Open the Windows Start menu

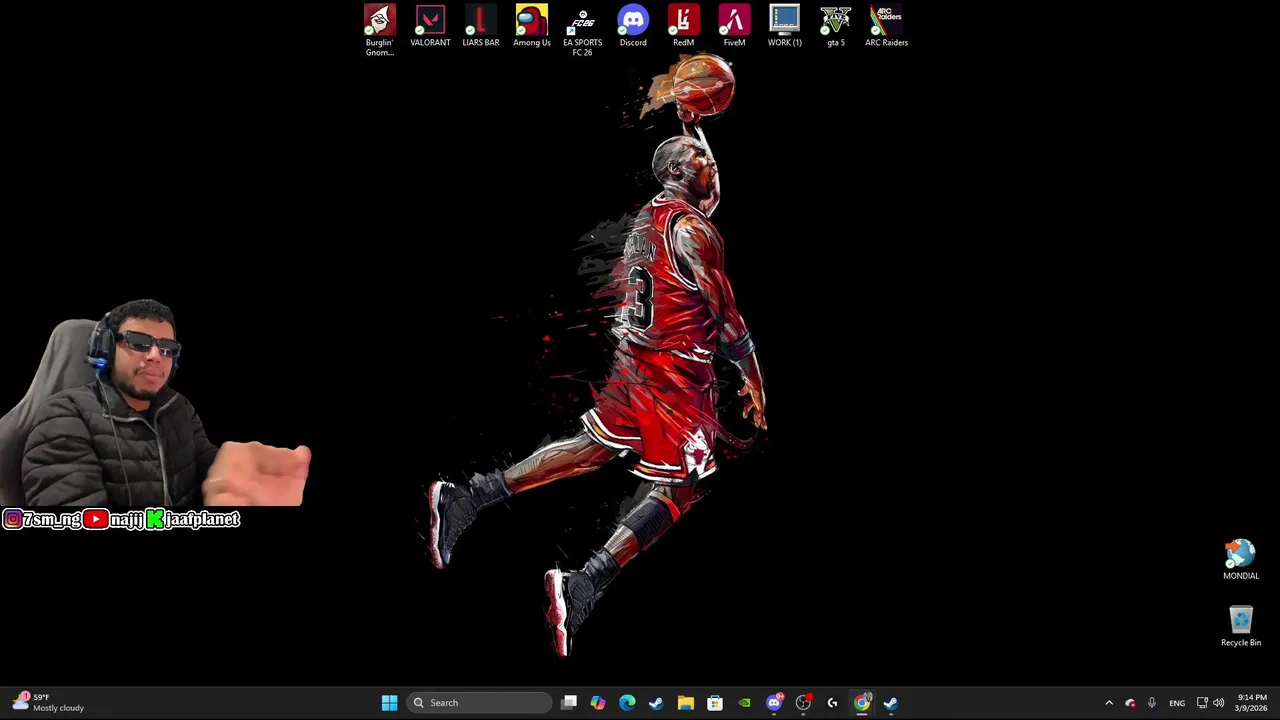pos(389,703)
